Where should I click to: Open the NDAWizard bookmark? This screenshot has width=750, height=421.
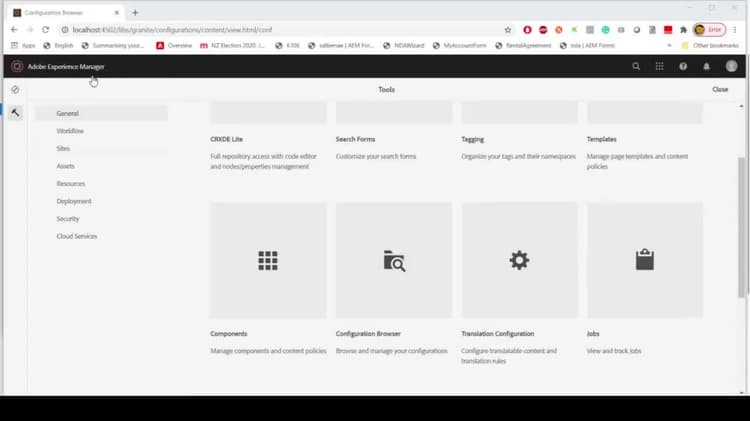click(404, 45)
